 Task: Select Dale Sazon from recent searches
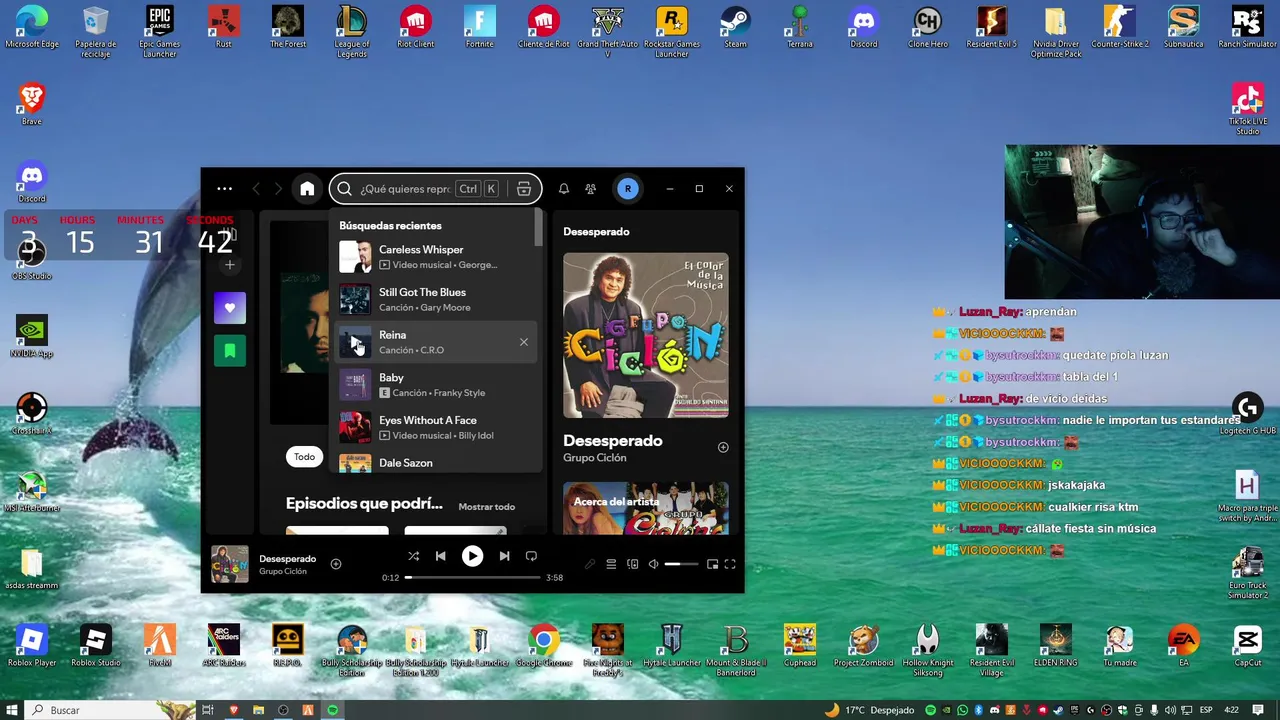pos(435,462)
